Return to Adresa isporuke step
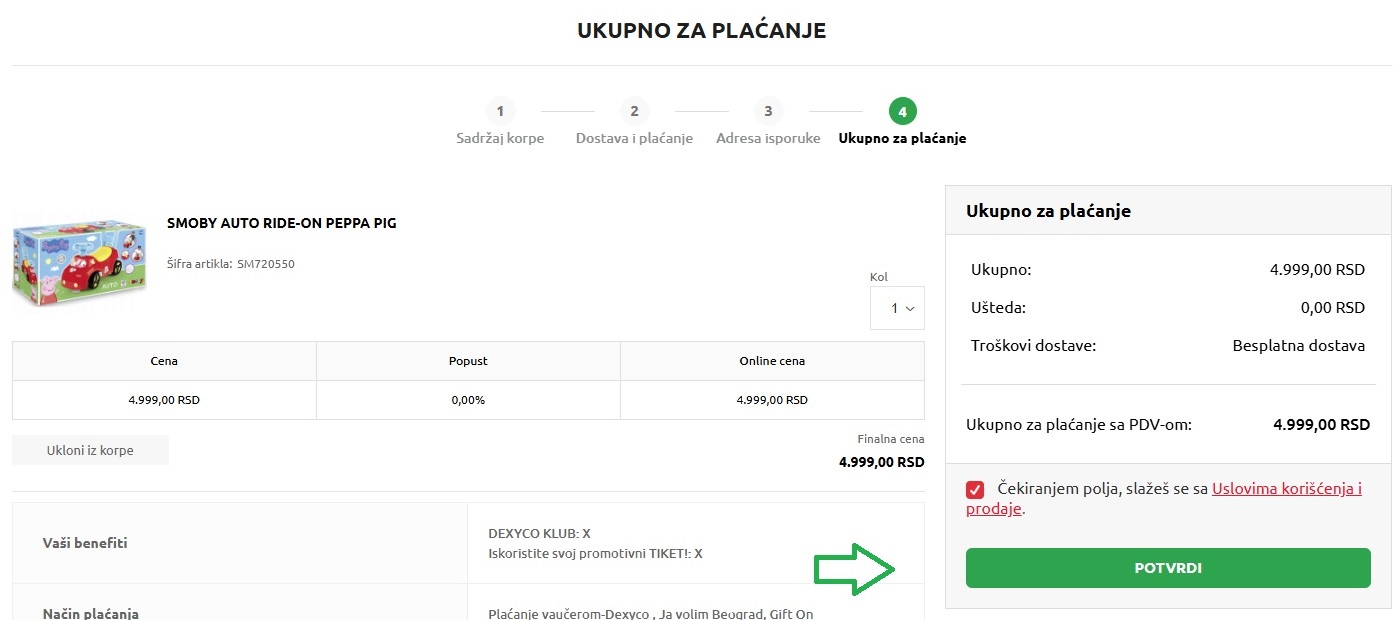The width and height of the screenshot is (1394, 620). pos(768,138)
